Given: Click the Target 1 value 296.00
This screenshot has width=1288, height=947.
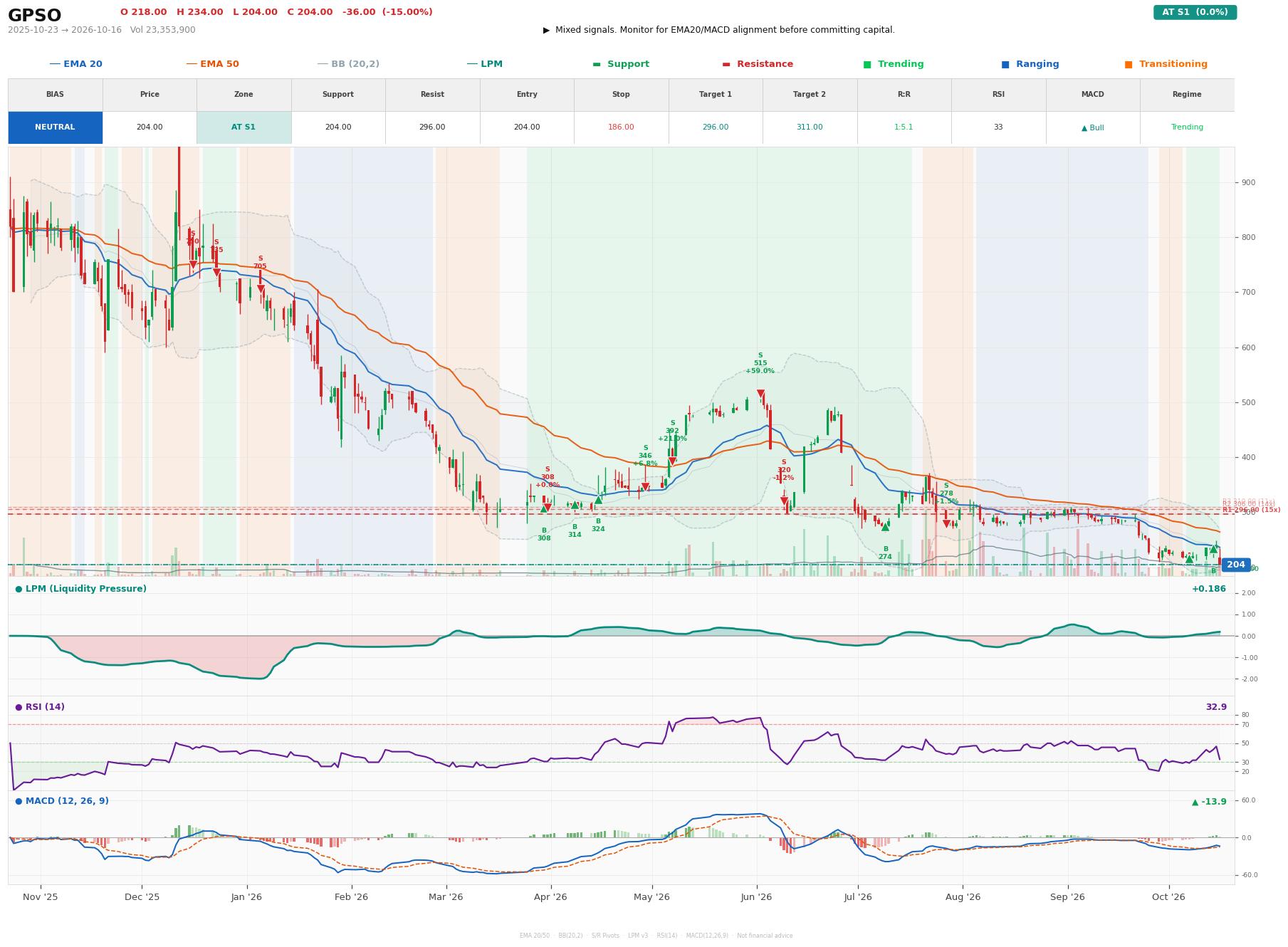Looking at the screenshot, I should (x=715, y=127).
